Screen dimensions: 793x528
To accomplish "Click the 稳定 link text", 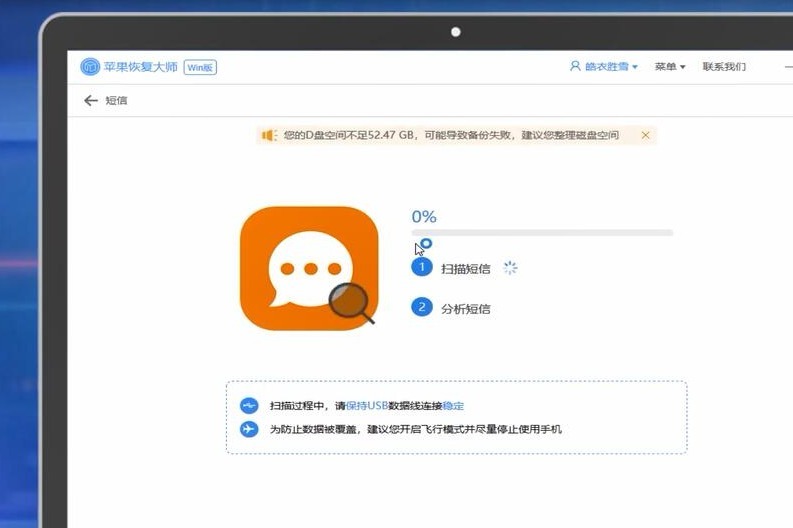I will (453, 406).
